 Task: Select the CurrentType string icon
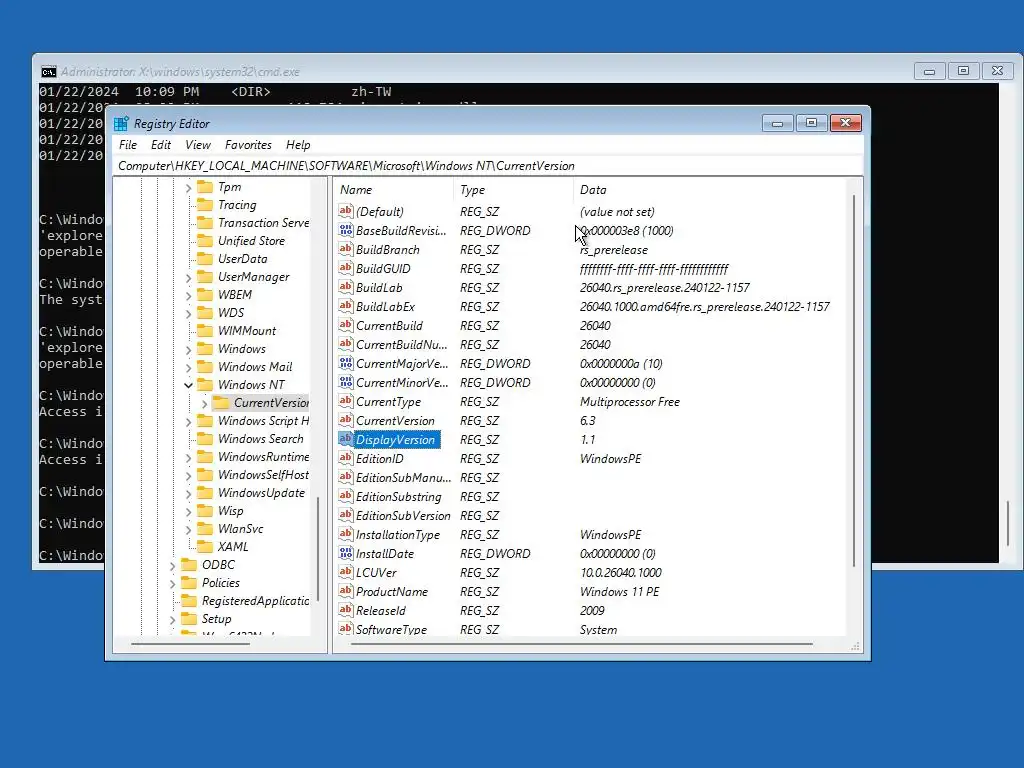(345, 401)
